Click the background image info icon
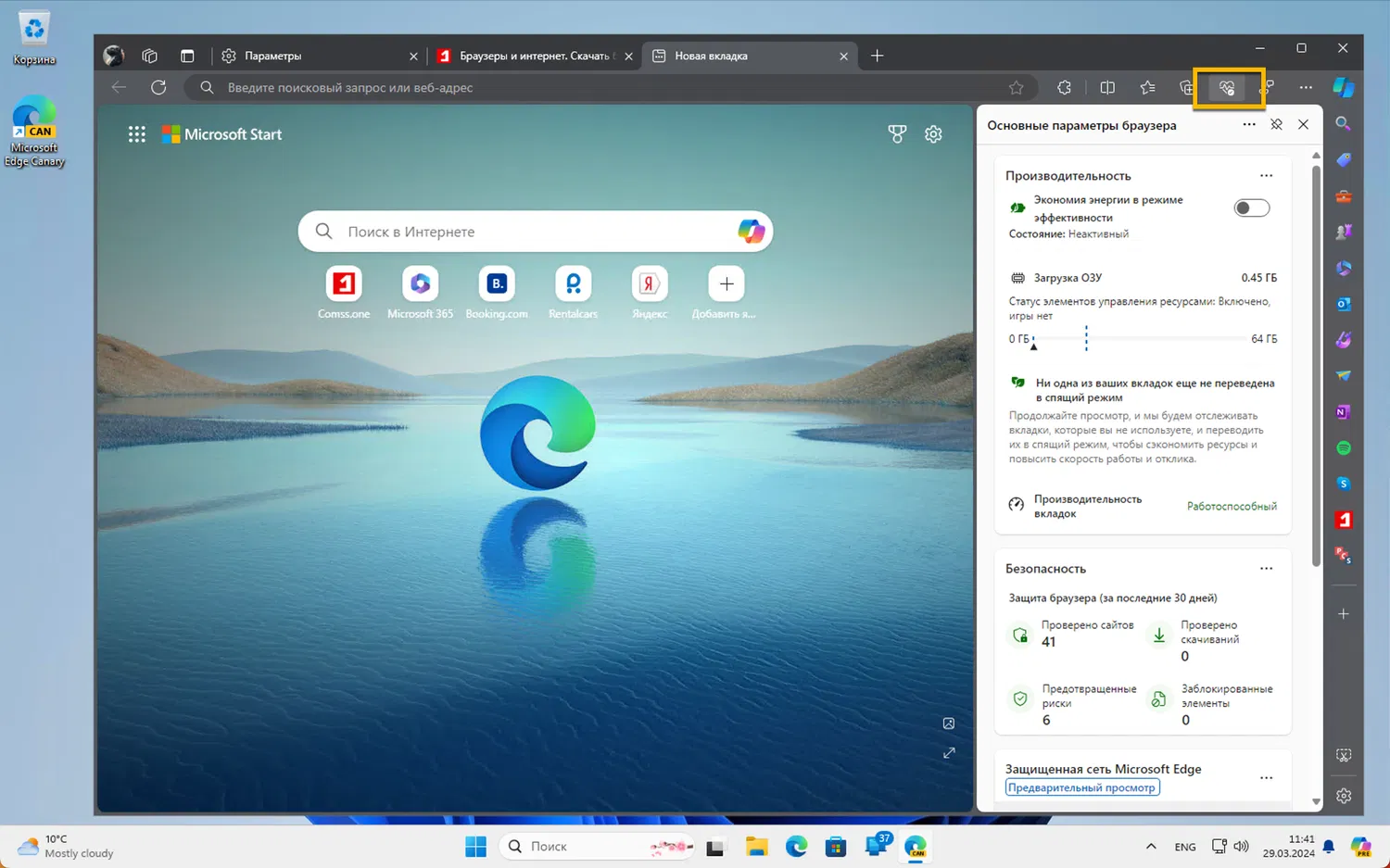Screen dimensions: 1390x868 point(949,723)
